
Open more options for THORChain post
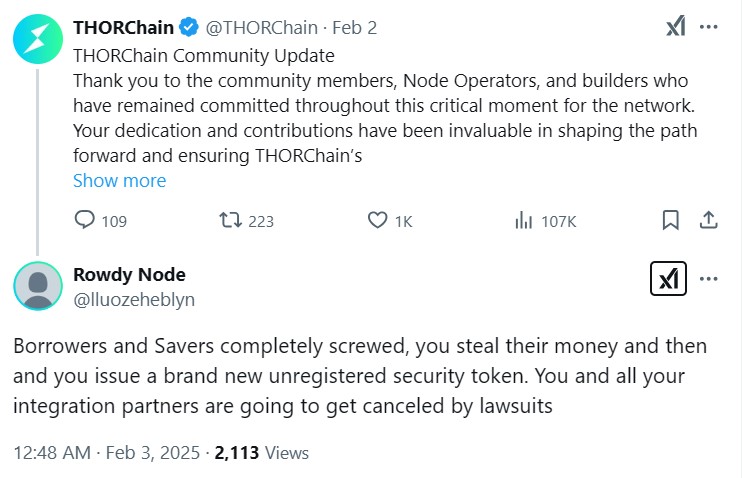click(x=709, y=27)
